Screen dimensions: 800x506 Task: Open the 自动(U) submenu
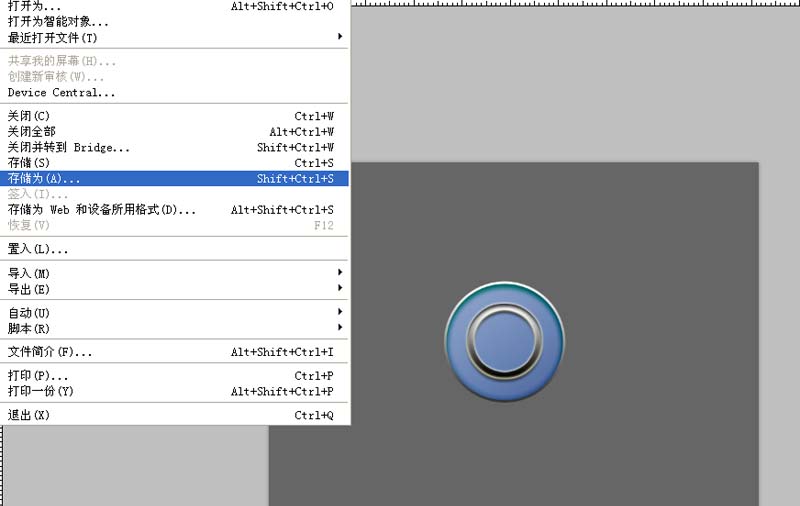pos(174,313)
